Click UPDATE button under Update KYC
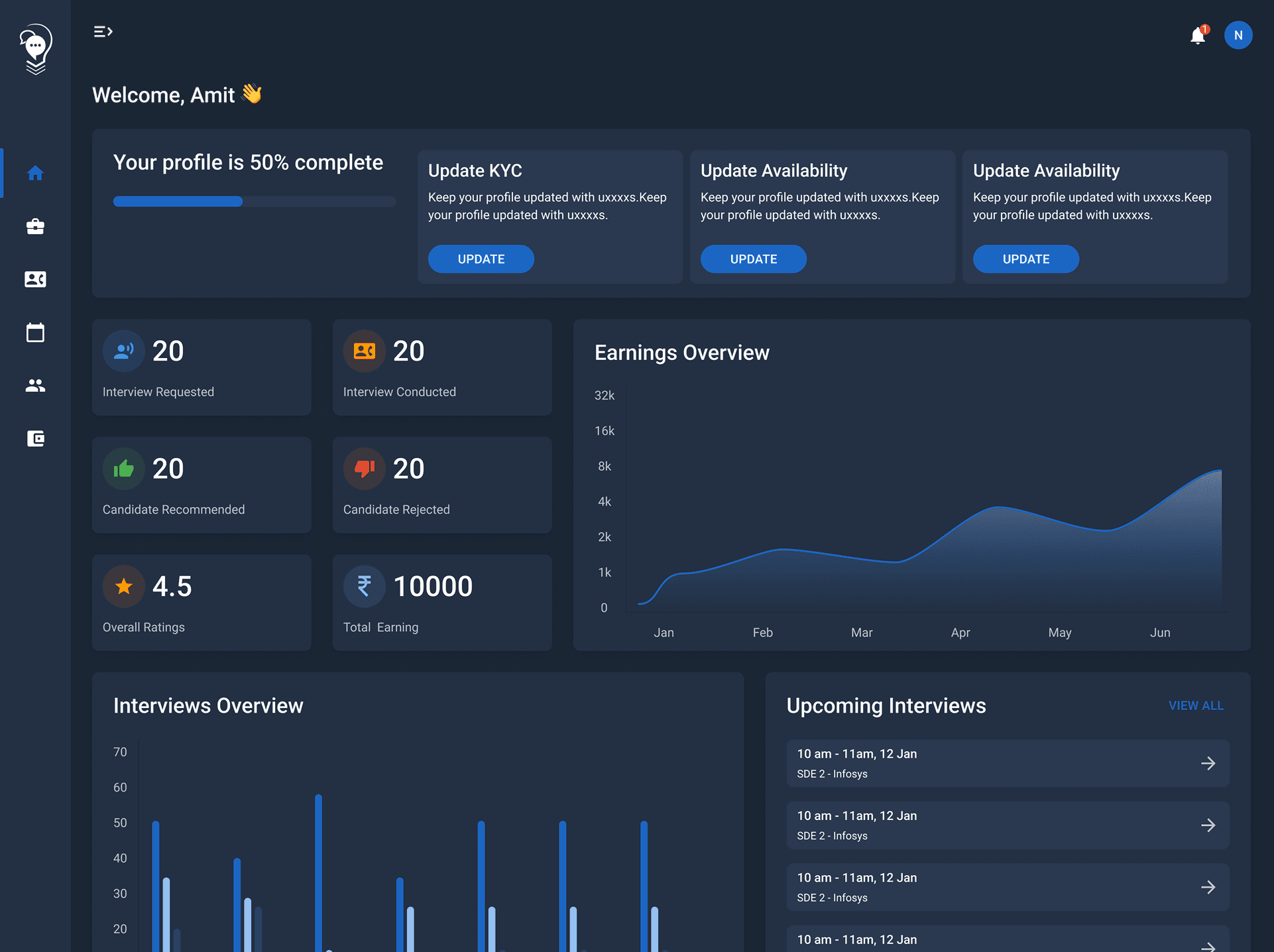 481,259
